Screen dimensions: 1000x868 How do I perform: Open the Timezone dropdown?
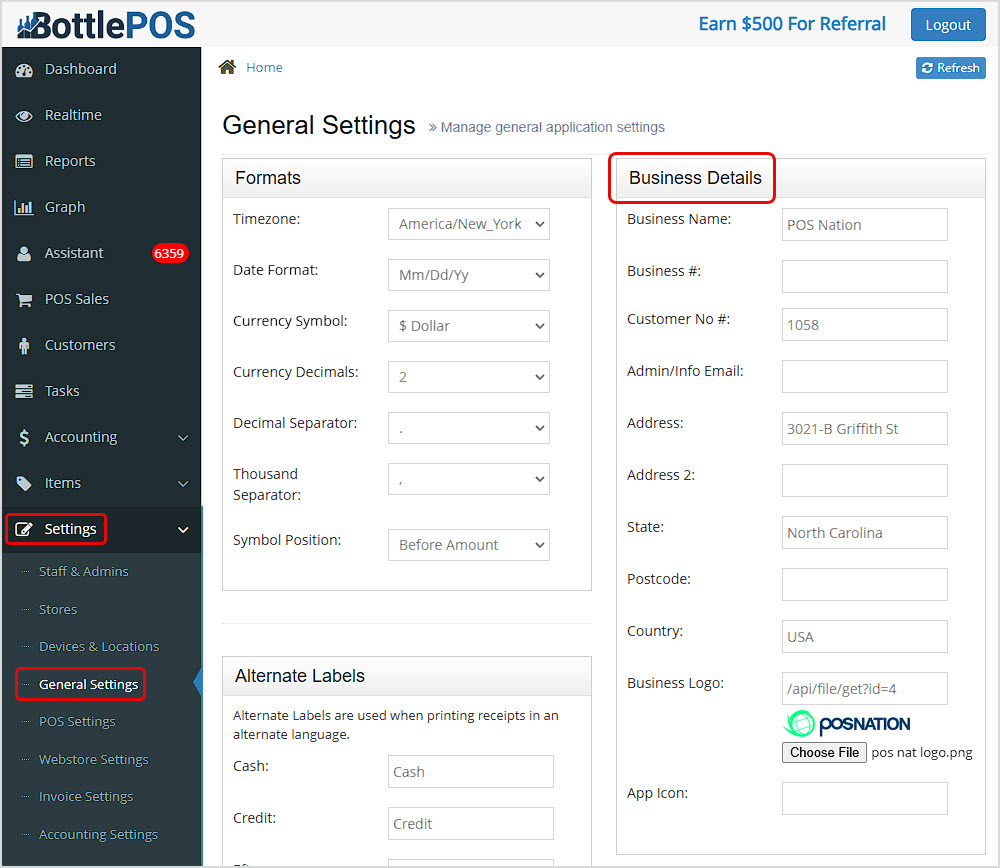tap(468, 224)
